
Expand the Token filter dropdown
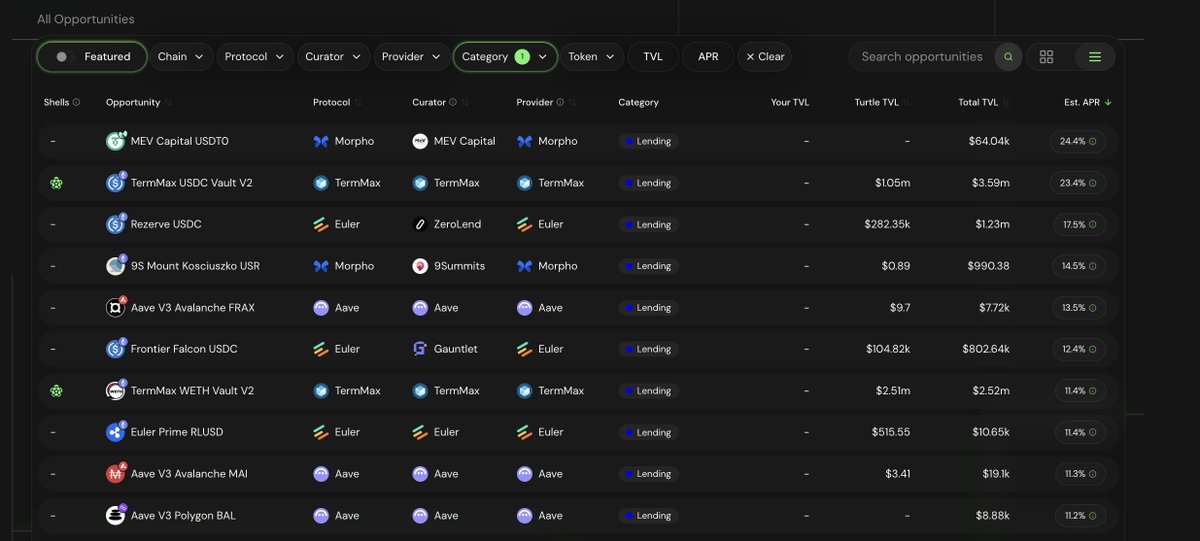click(x=592, y=57)
